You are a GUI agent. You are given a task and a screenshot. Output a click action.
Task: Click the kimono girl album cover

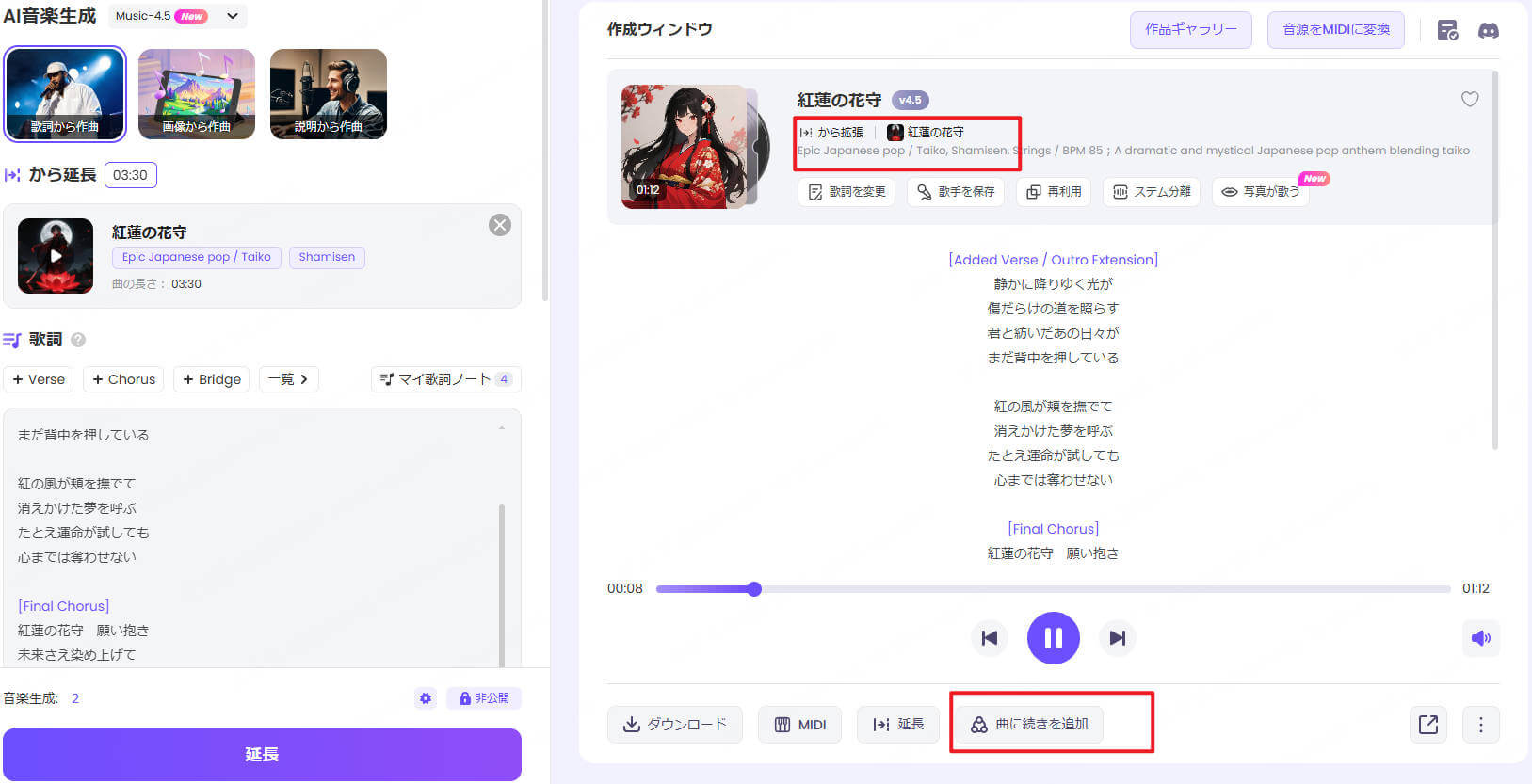(685, 146)
